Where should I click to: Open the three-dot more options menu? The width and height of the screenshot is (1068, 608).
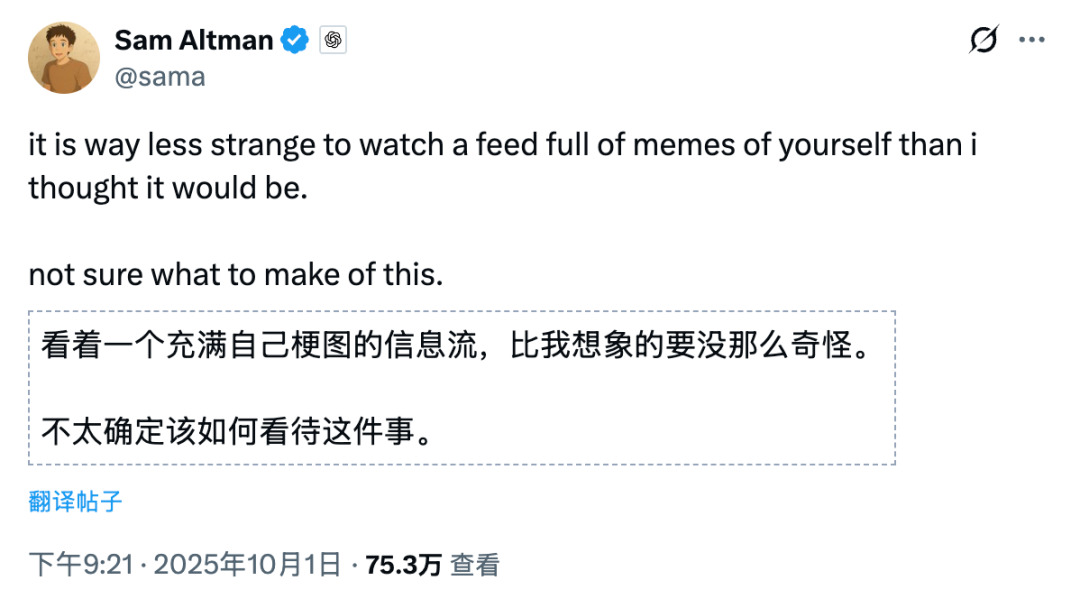[1031, 40]
